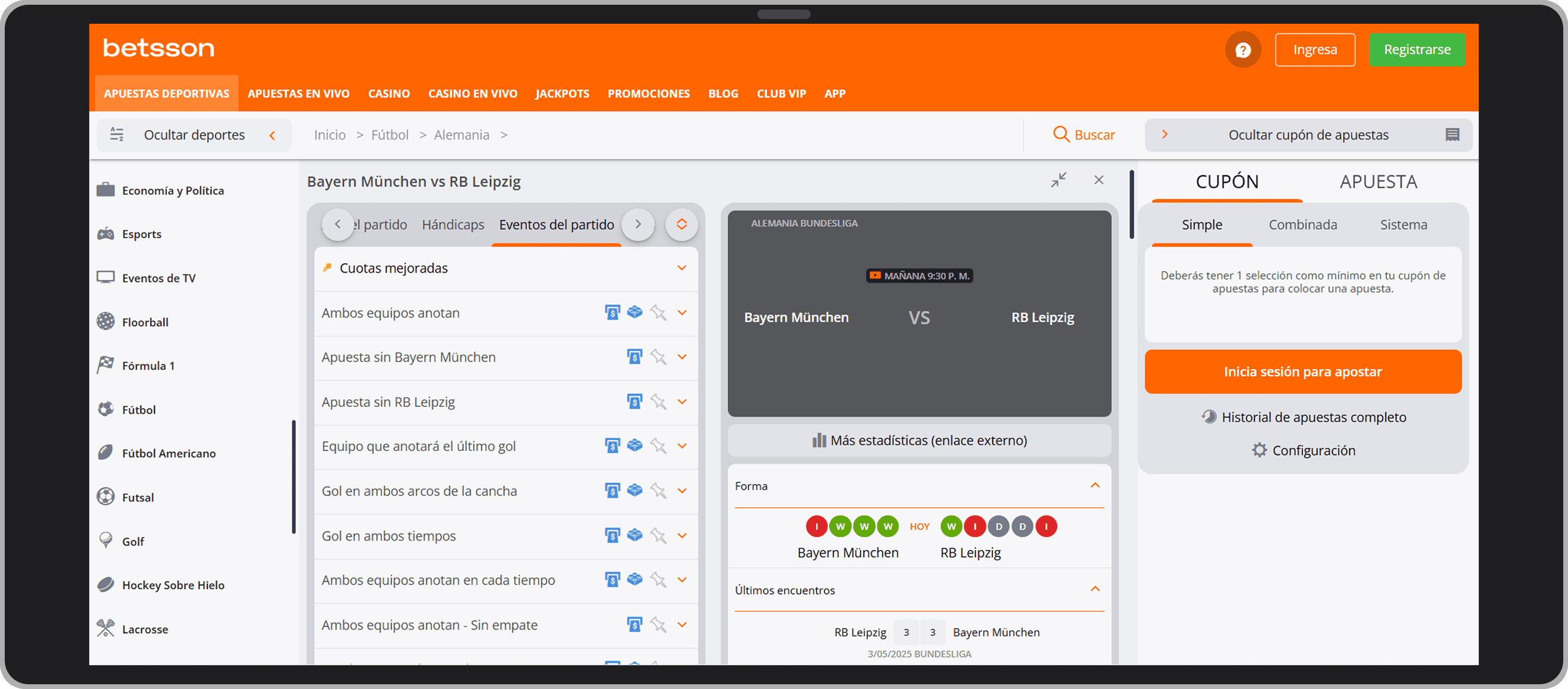Open Hockey Sobre Hielo puck icon
The image size is (1568, 689).
[x=105, y=584]
